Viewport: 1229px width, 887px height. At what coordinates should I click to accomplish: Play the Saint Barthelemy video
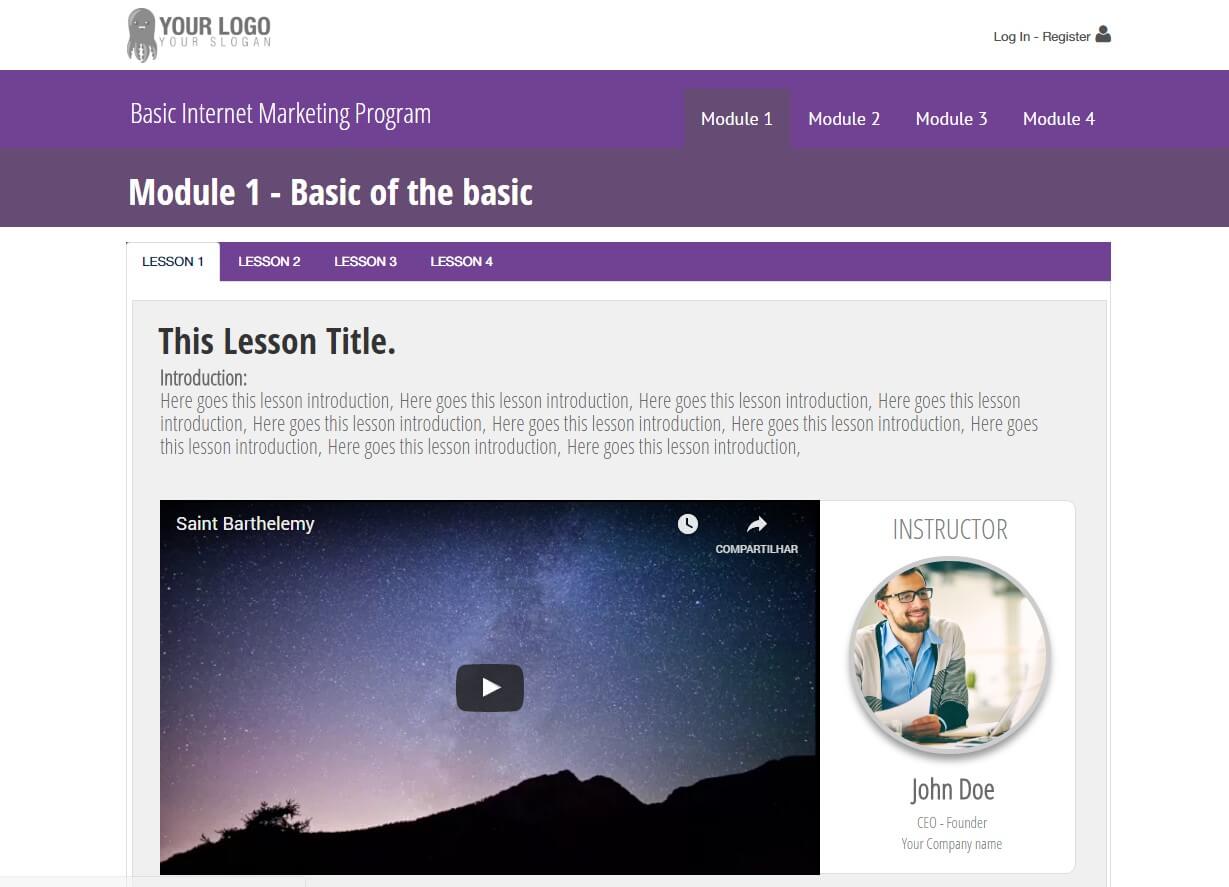pos(490,688)
